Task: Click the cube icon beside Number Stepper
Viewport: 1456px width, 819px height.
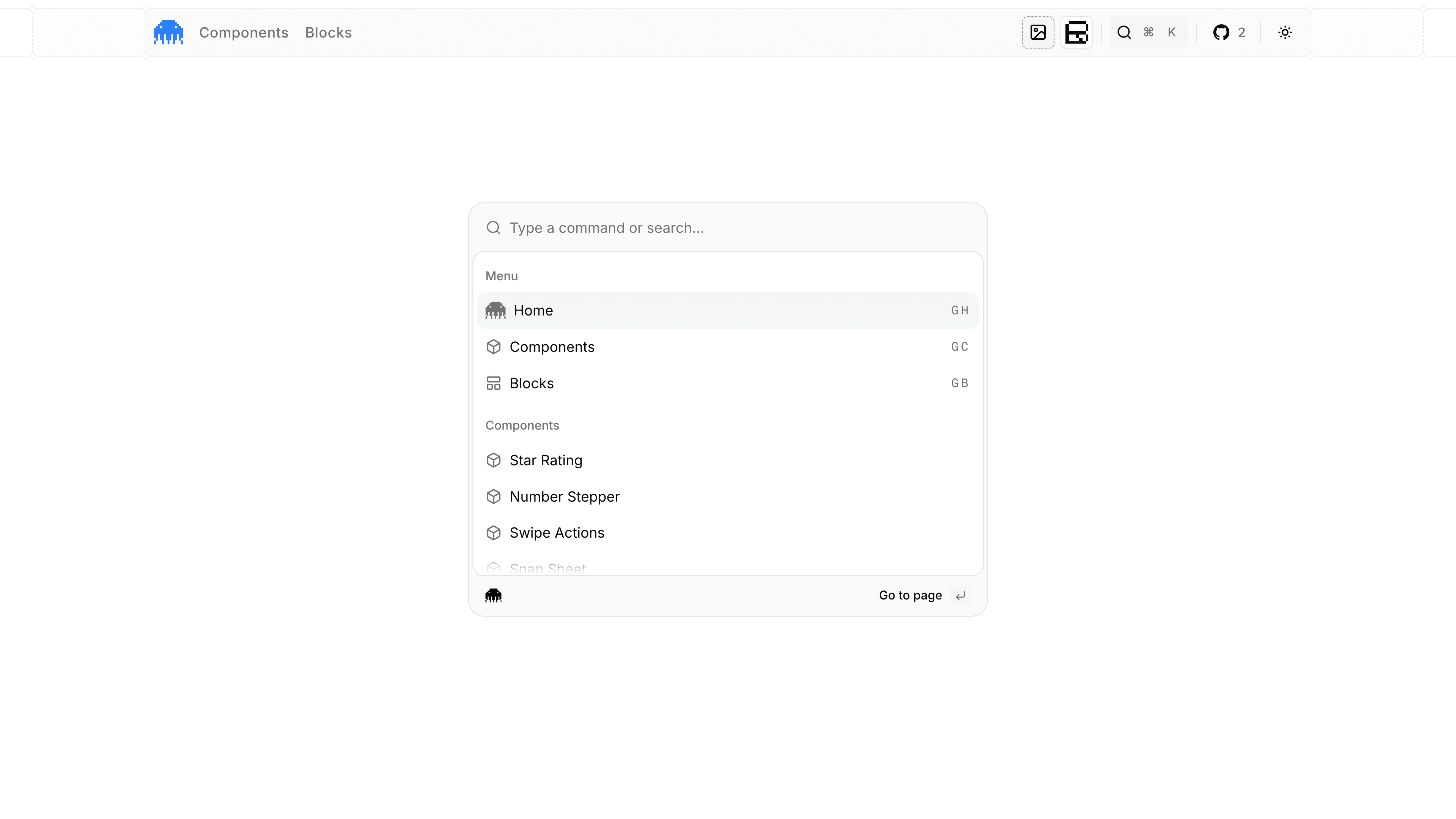Action: tap(493, 496)
